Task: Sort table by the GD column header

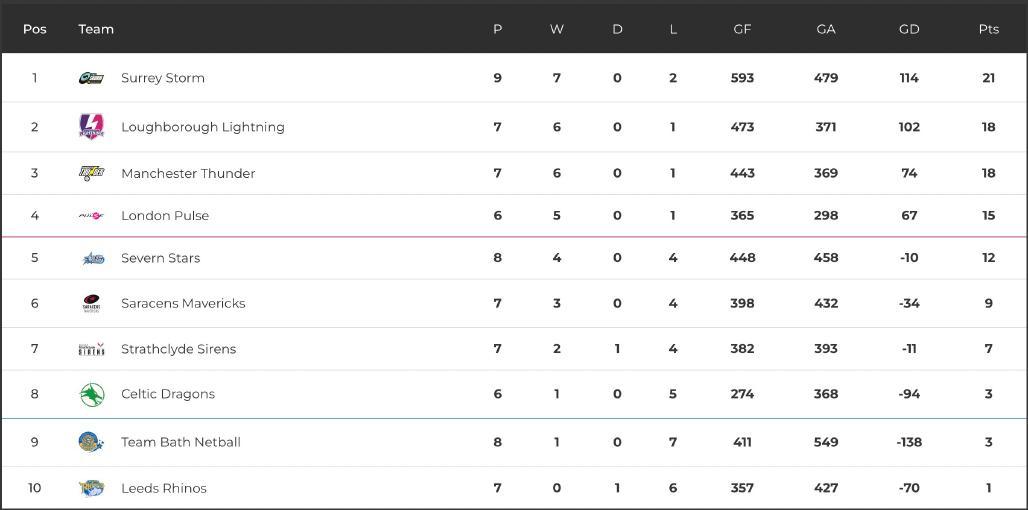Action: 908,29
